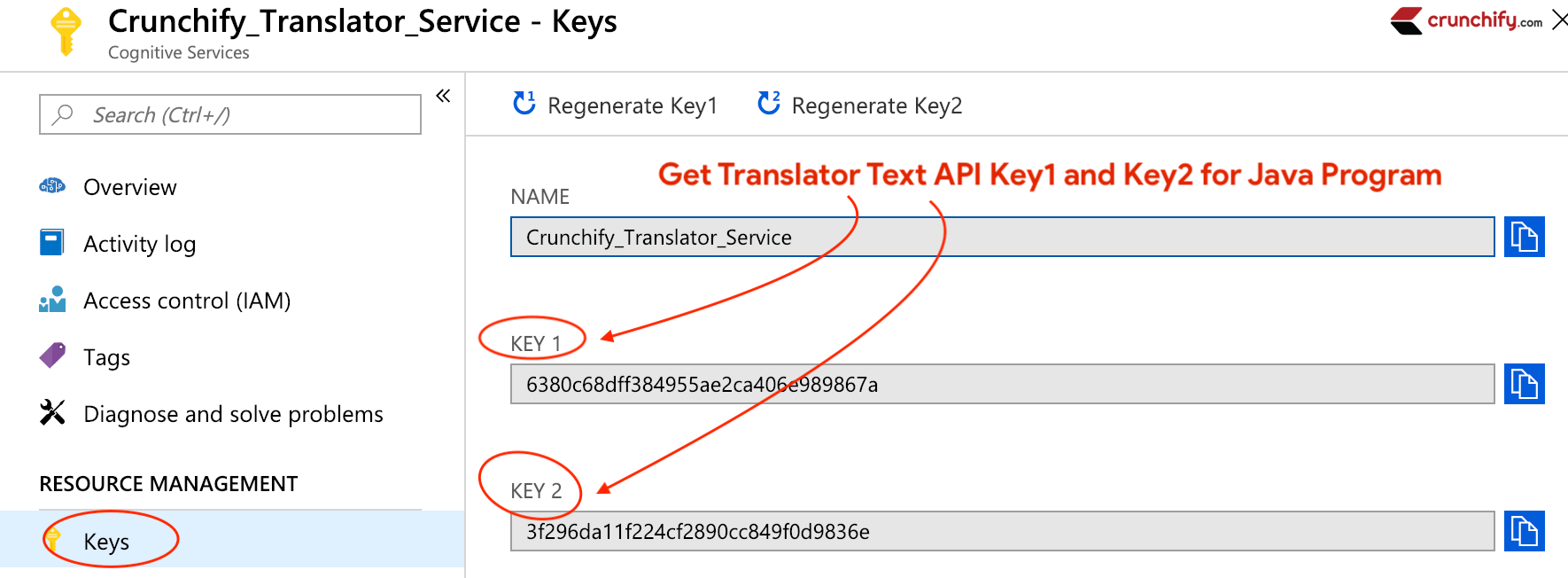1568x578 pixels.
Task: Click the Access control (IAM) people icon
Action: coord(52,300)
